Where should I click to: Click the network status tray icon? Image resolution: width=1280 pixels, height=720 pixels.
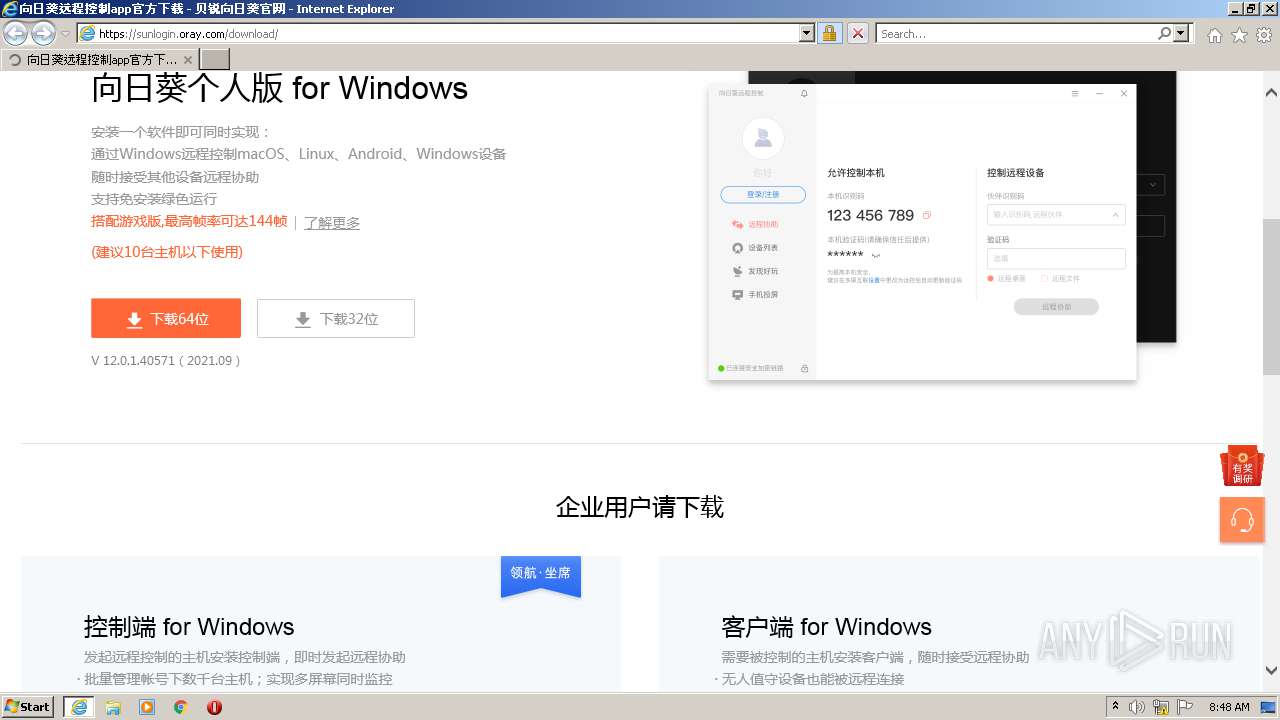click(1161, 707)
